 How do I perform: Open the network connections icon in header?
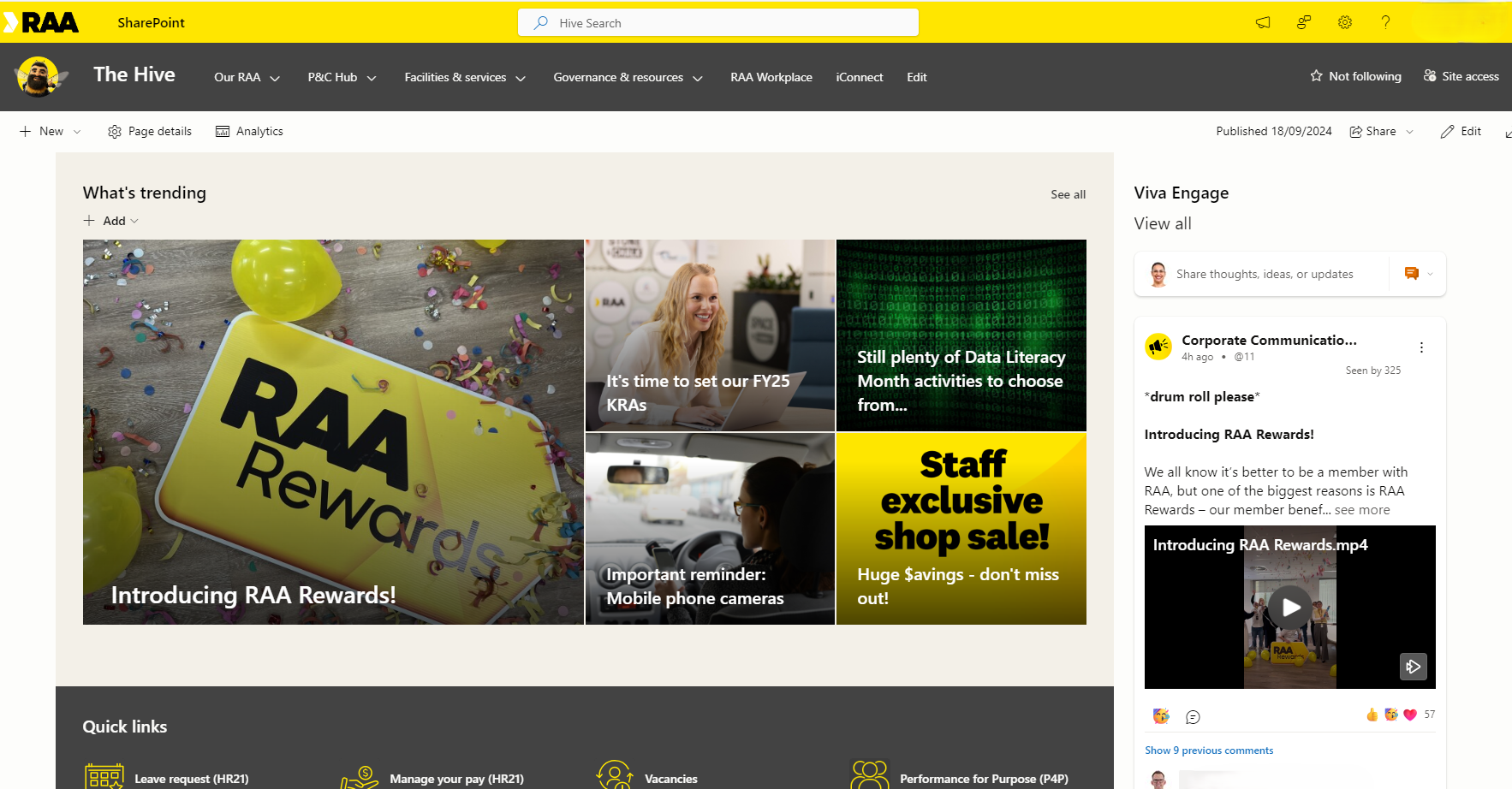1304,23
